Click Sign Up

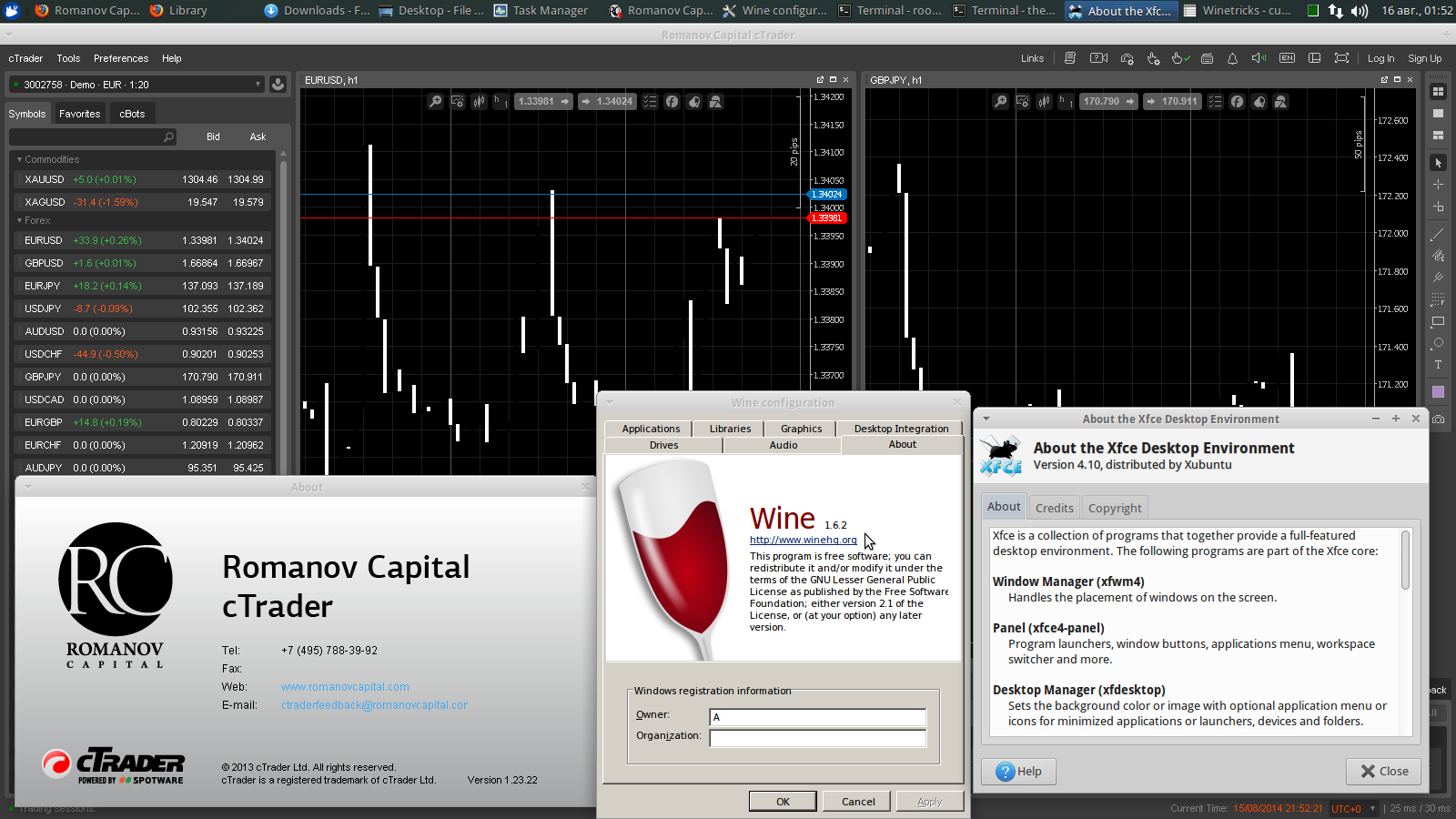(1424, 58)
